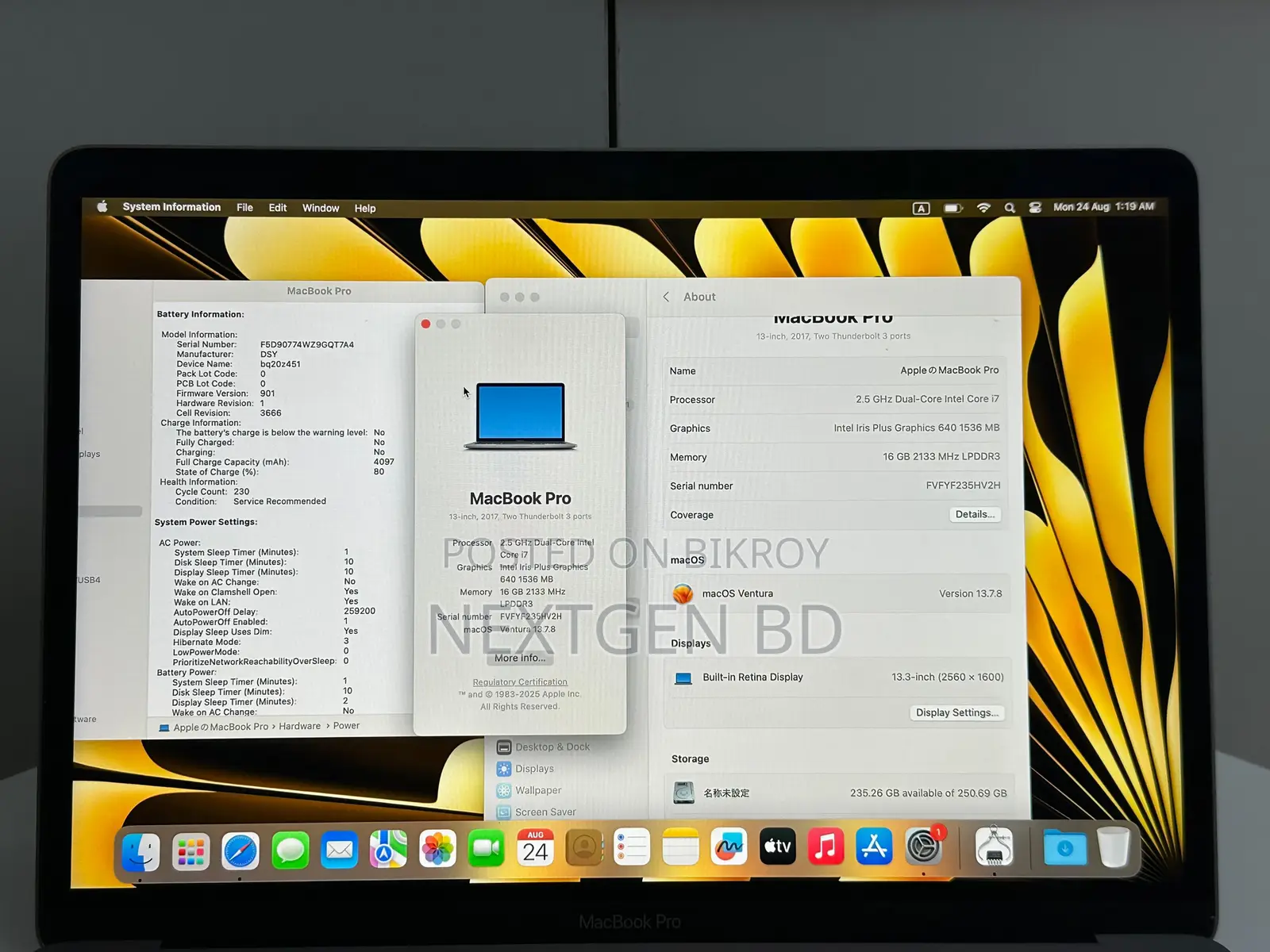Screen dimensions: 1270x952
Task: Open Spotlight search from menu bar
Action: click(1010, 208)
